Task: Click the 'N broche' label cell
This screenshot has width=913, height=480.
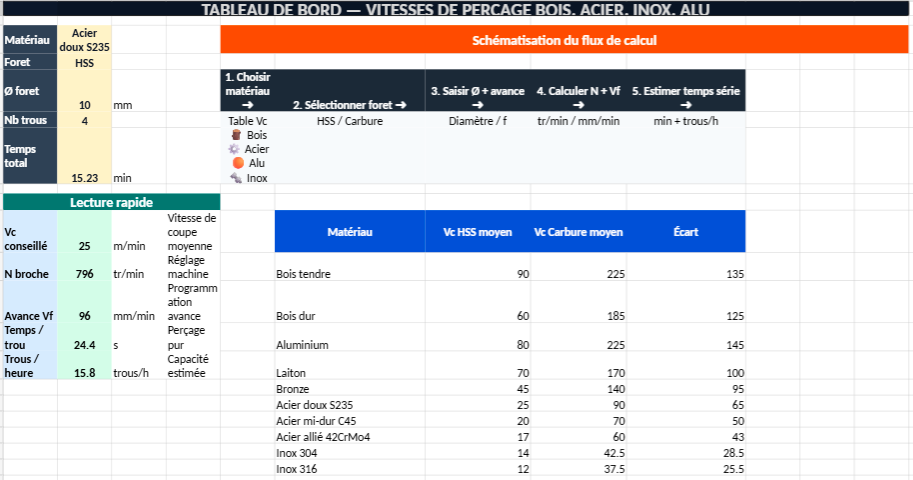Action: [30, 267]
